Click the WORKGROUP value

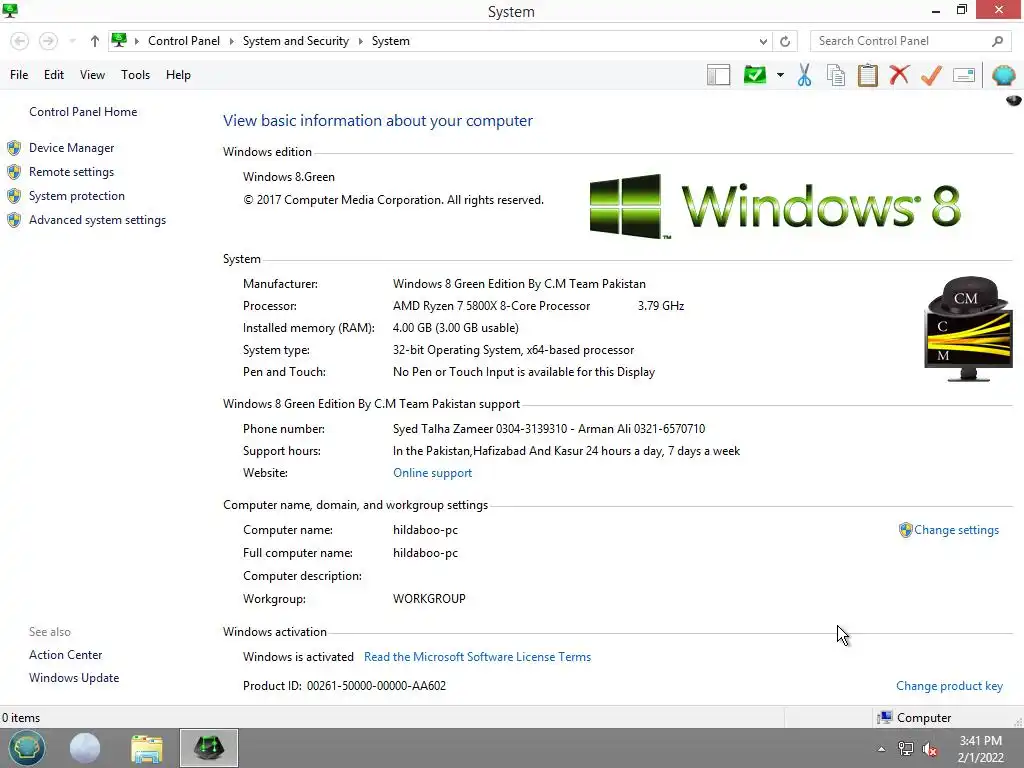coord(429,599)
